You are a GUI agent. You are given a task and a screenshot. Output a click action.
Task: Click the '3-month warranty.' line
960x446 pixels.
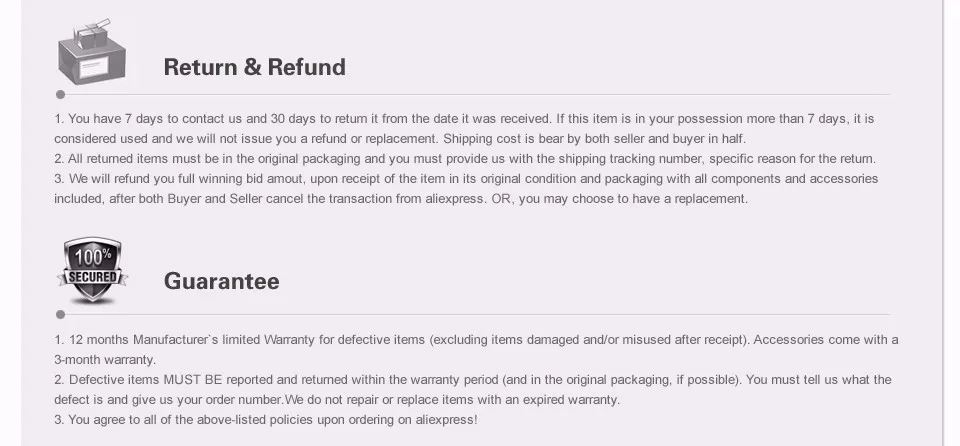tap(105, 360)
